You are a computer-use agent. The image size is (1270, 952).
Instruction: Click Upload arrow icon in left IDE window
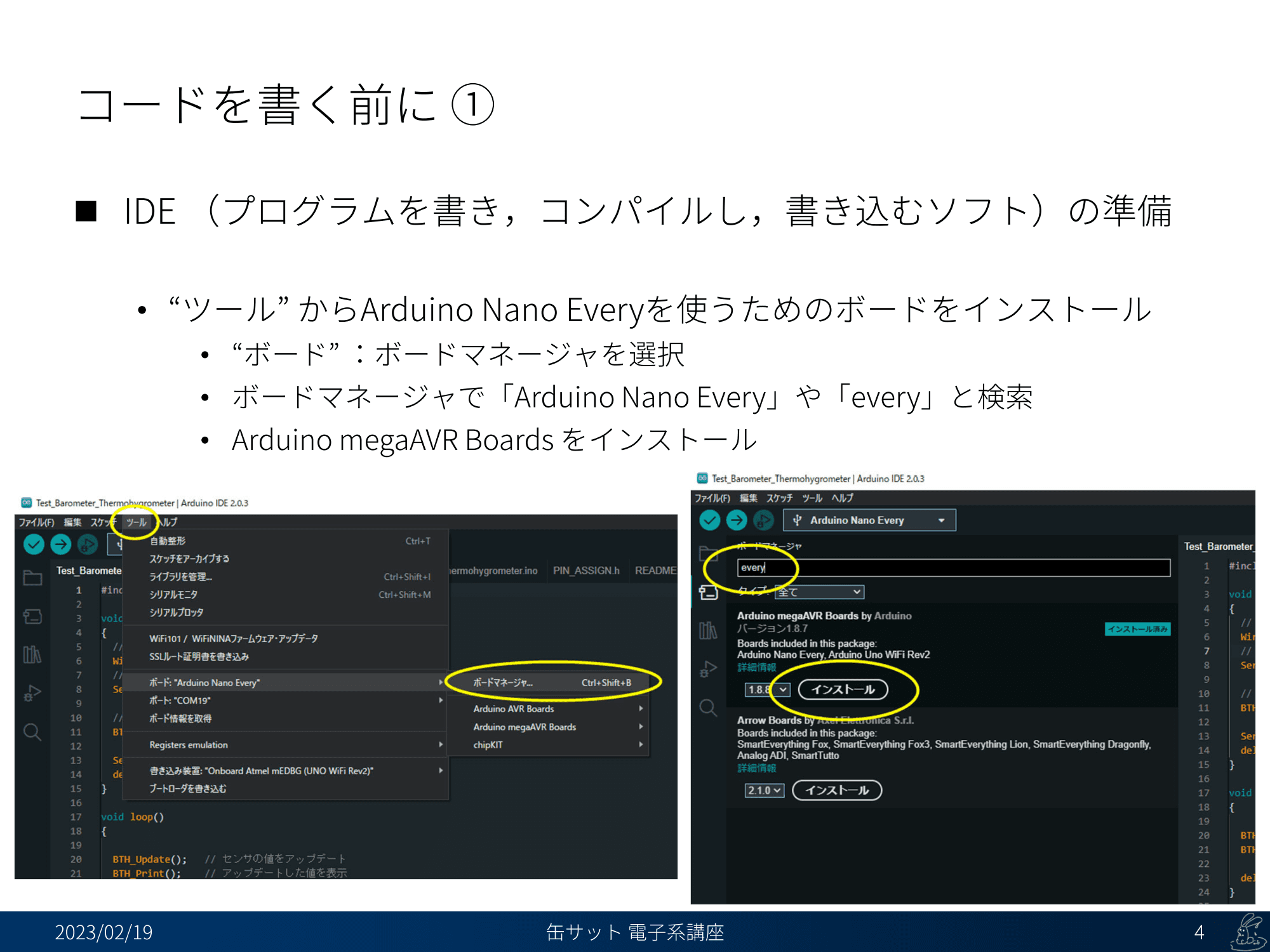coord(61,544)
